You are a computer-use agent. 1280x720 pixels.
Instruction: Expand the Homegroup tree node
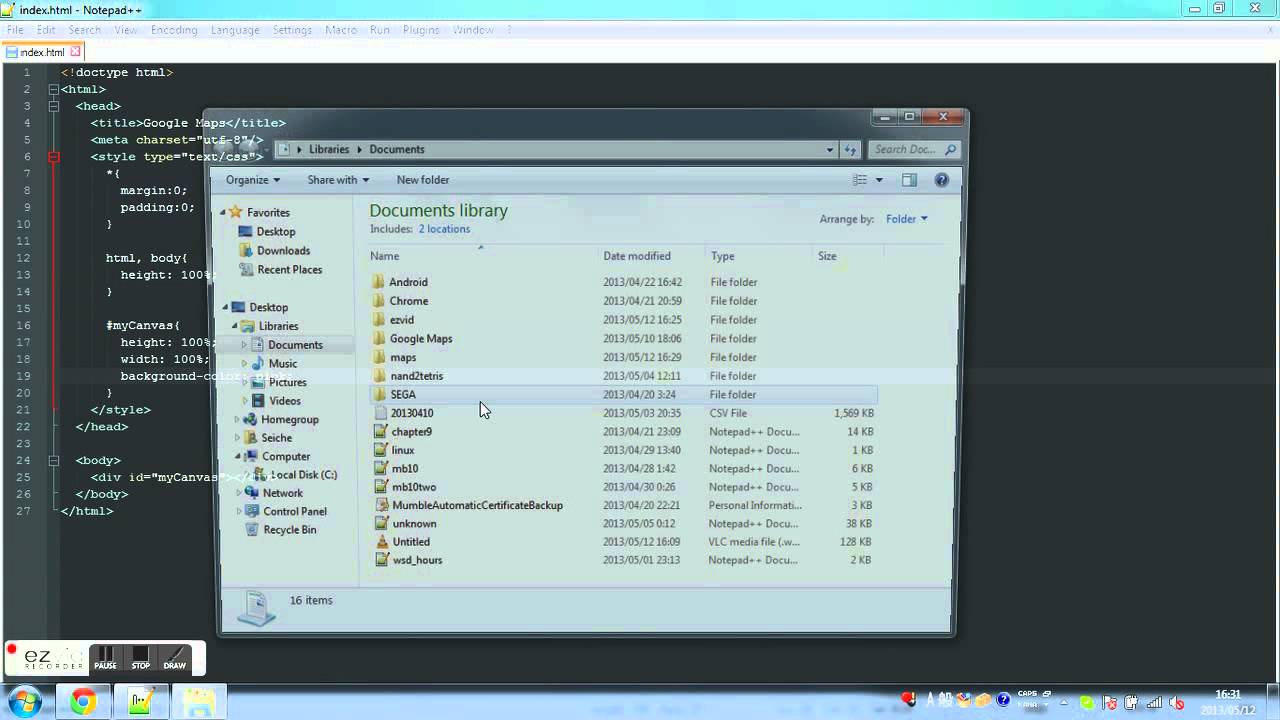tap(237, 420)
